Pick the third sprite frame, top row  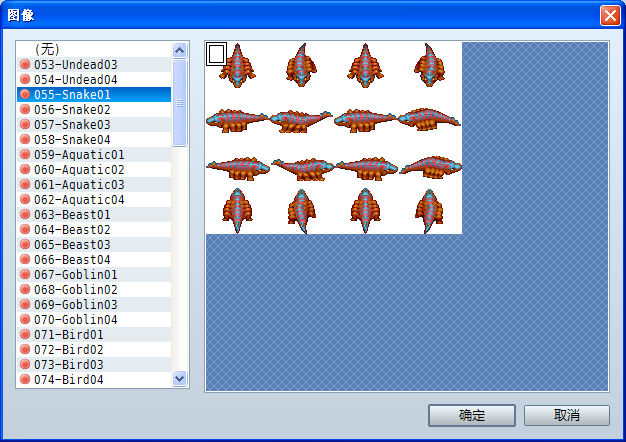pos(366,66)
